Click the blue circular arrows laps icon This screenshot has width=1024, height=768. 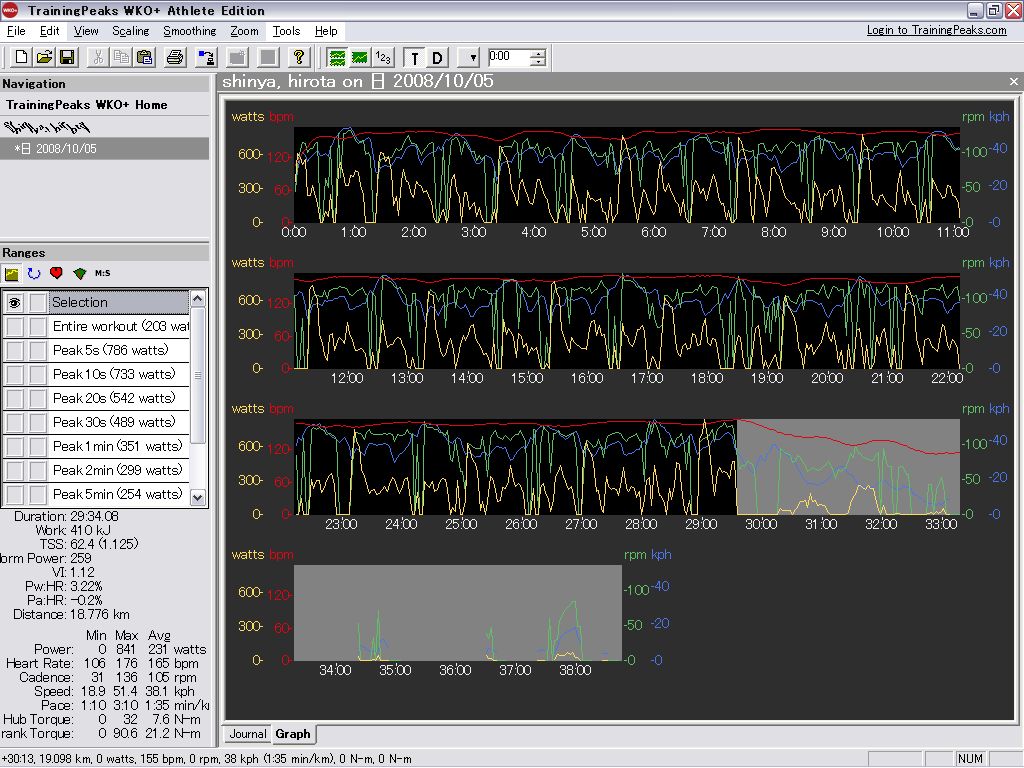click(x=34, y=274)
